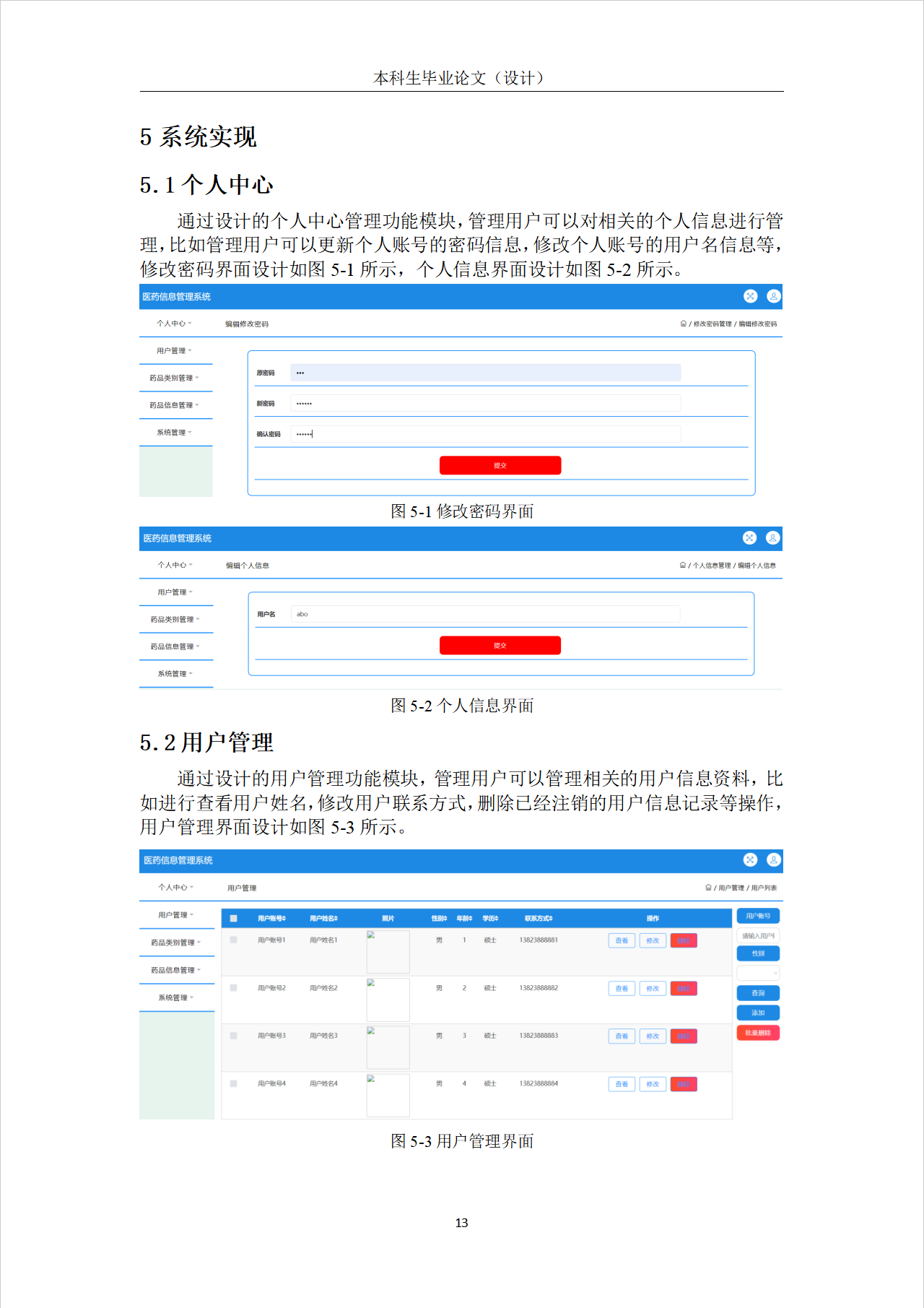Expand 药品信息管理 menu in password change figure
924x1308 pixels.
pyautogui.click(x=175, y=405)
